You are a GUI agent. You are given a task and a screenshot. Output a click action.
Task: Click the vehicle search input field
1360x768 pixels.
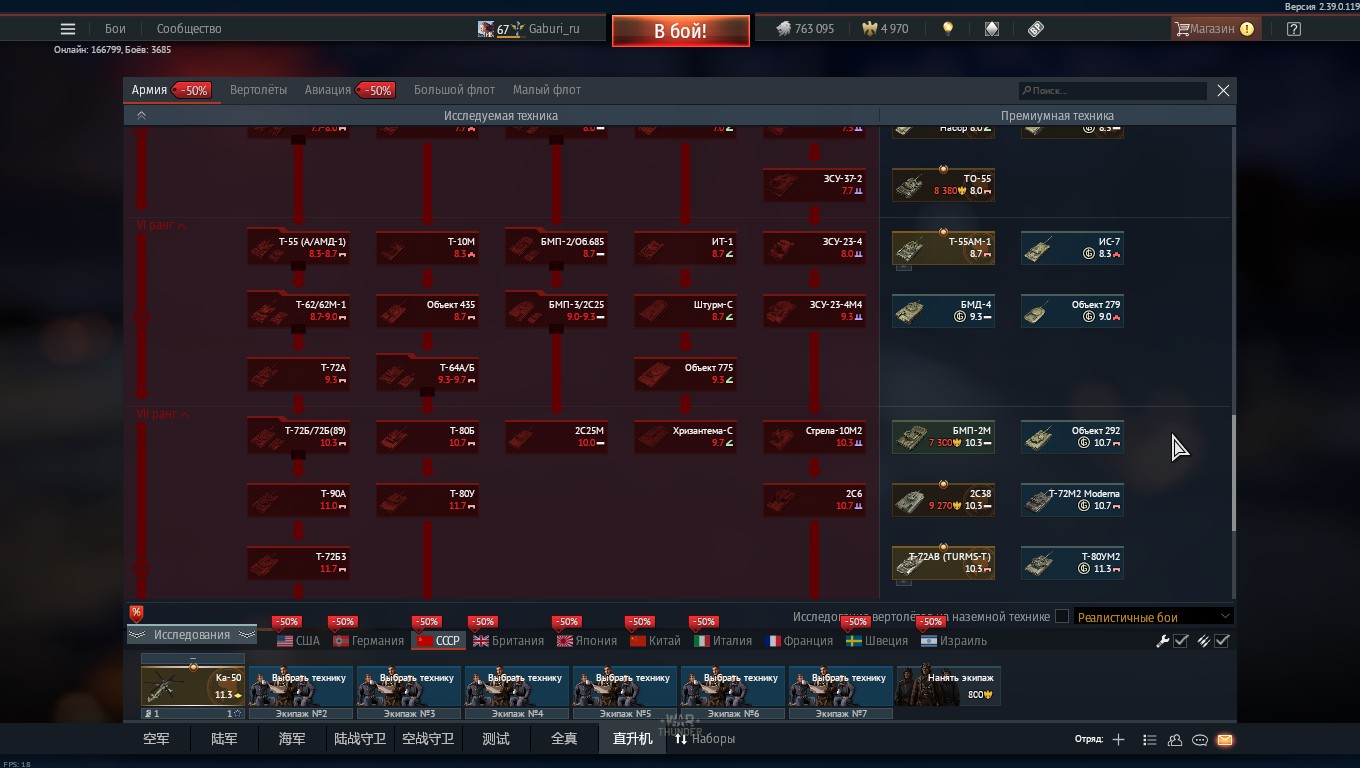coord(1112,90)
